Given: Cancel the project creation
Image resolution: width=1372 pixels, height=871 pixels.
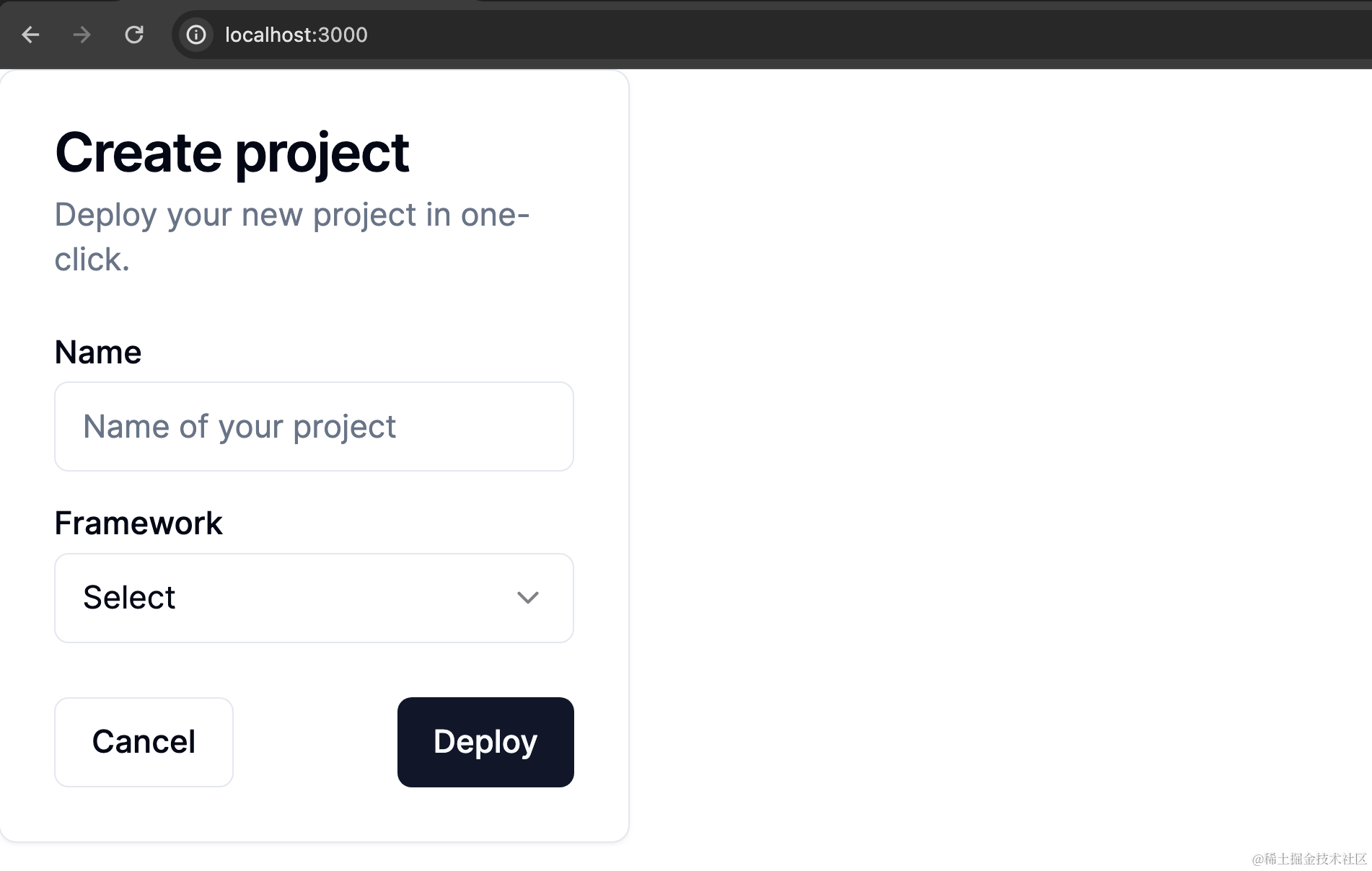Looking at the screenshot, I should click(144, 742).
